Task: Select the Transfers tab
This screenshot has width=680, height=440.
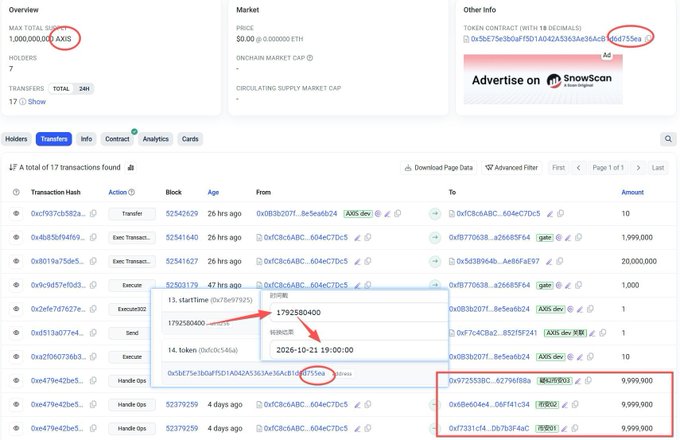Action: [x=54, y=139]
